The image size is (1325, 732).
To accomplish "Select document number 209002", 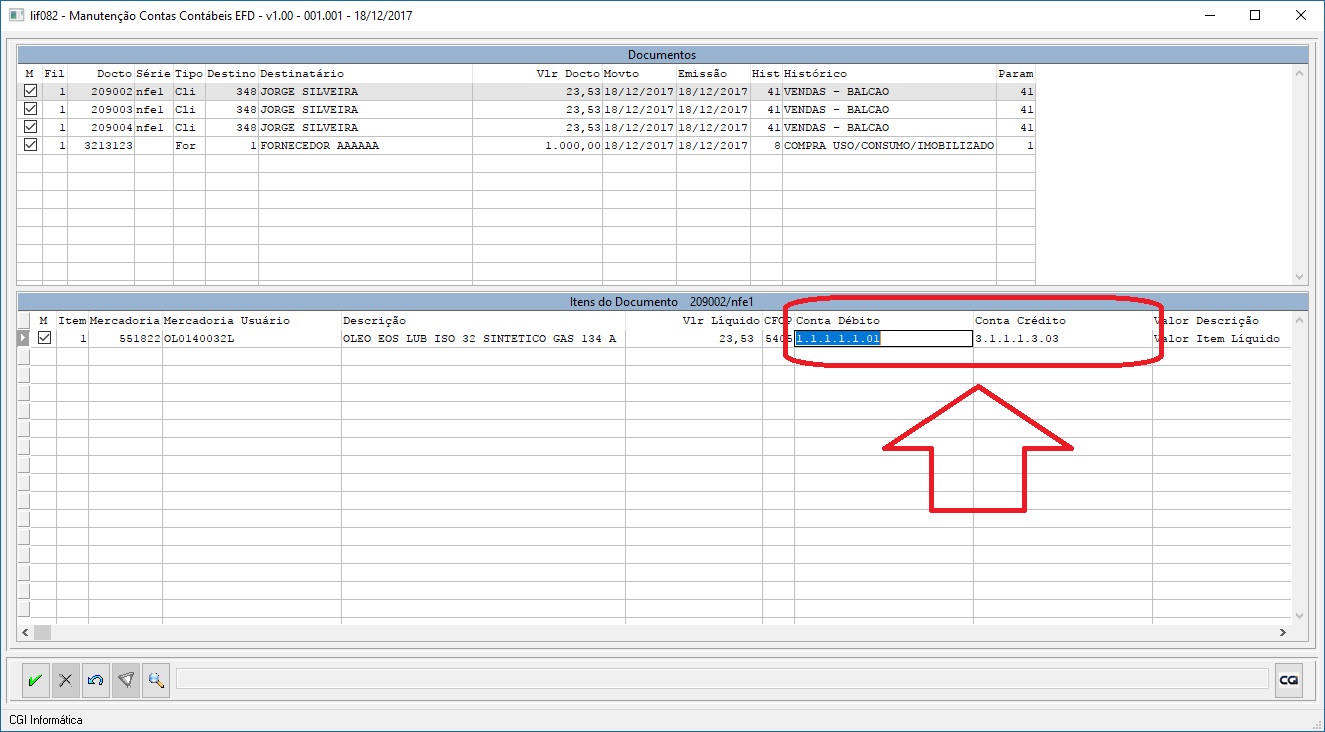I will pos(112,92).
